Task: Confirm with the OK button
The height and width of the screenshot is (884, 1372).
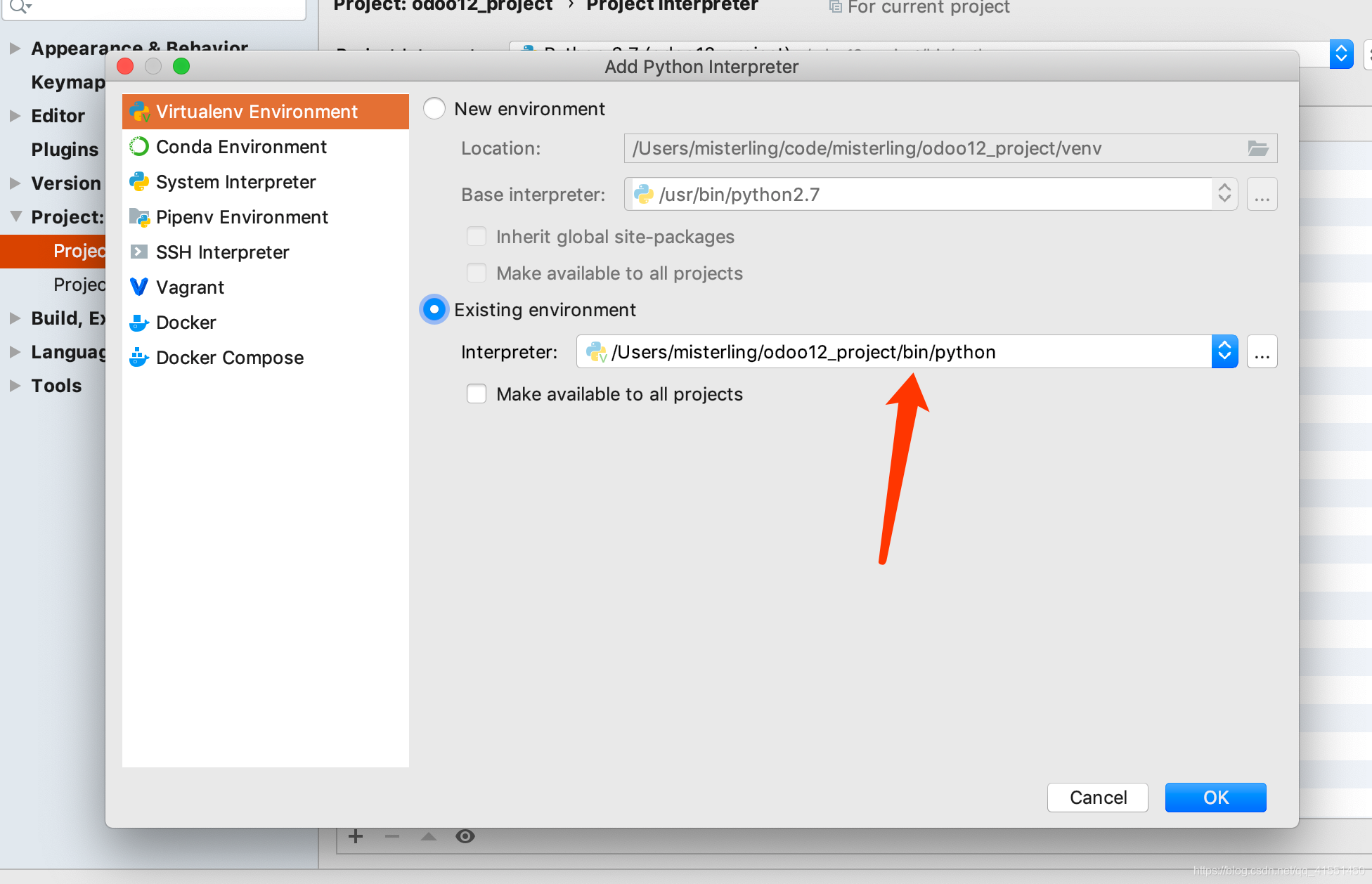Action: pyautogui.click(x=1215, y=797)
